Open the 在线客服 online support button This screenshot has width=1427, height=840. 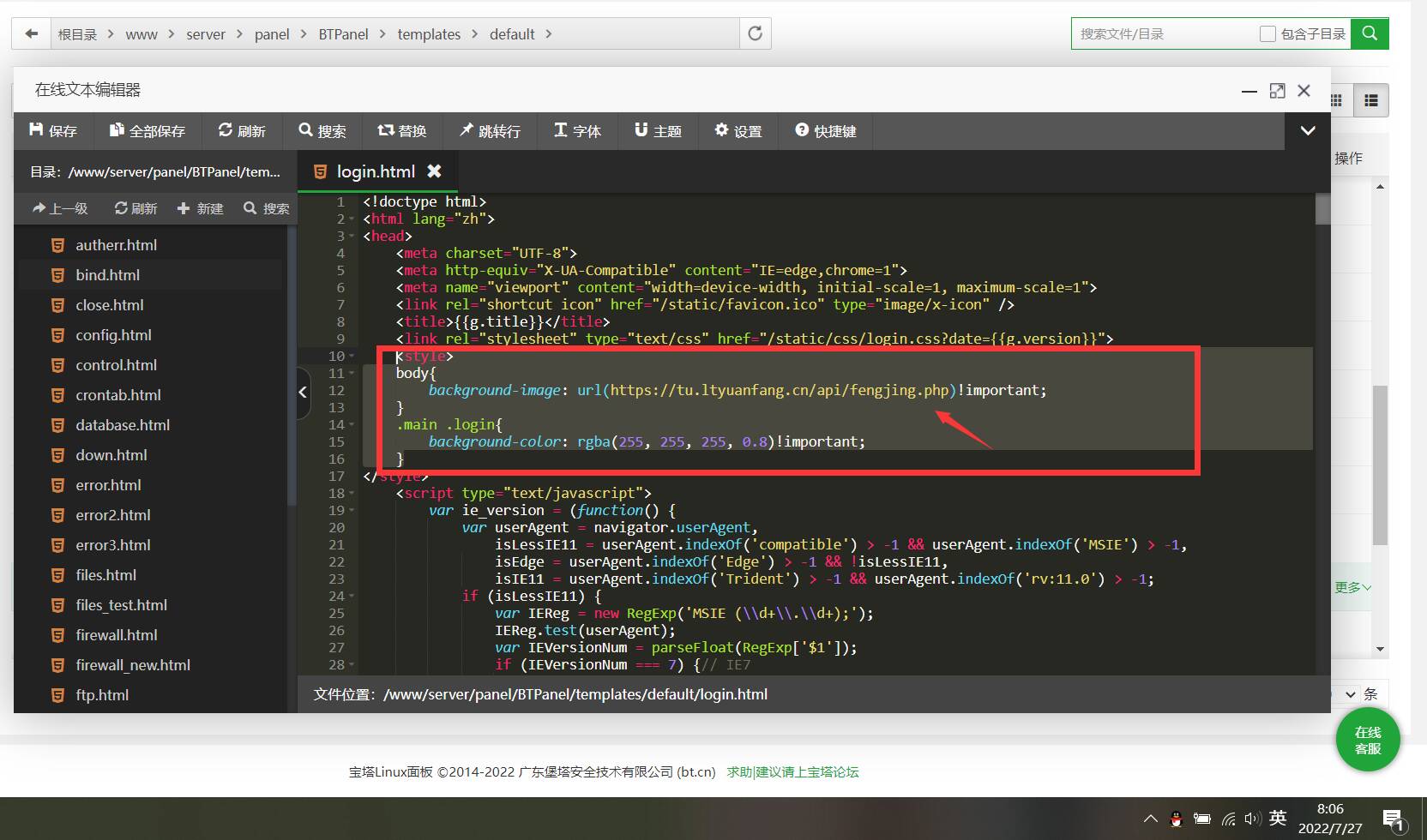click(x=1368, y=740)
